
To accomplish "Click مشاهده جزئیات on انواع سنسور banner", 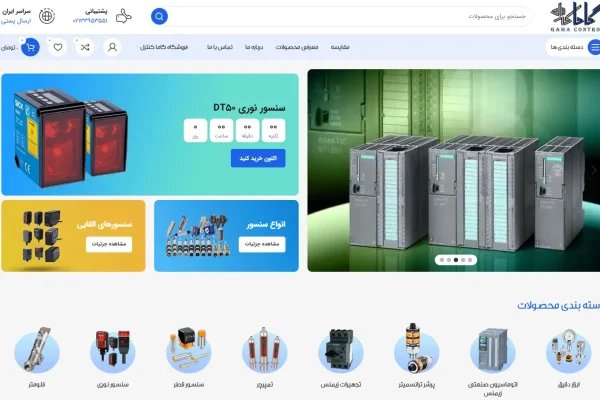I will click(267, 245).
